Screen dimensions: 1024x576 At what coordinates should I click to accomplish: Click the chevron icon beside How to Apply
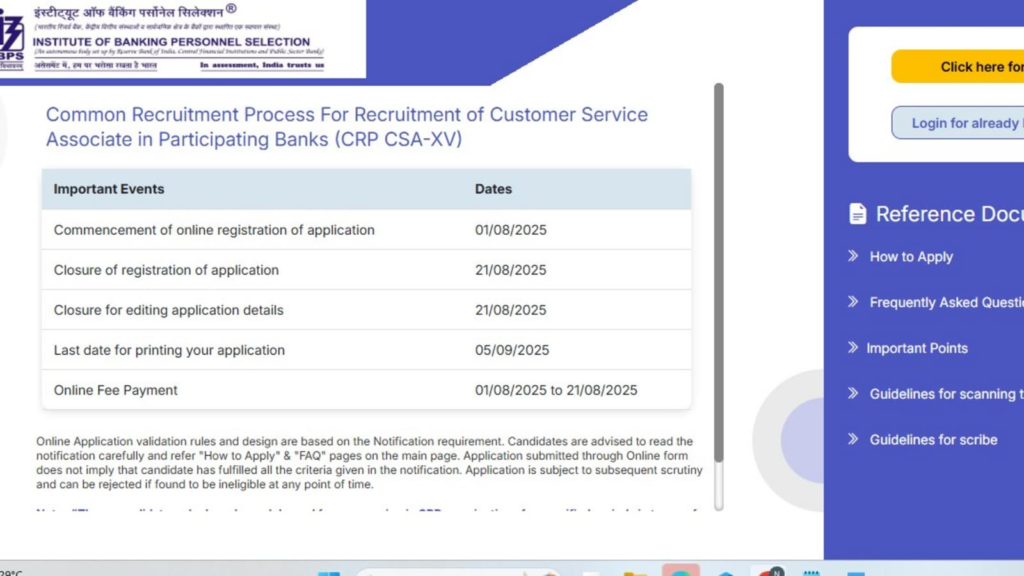click(852, 257)
